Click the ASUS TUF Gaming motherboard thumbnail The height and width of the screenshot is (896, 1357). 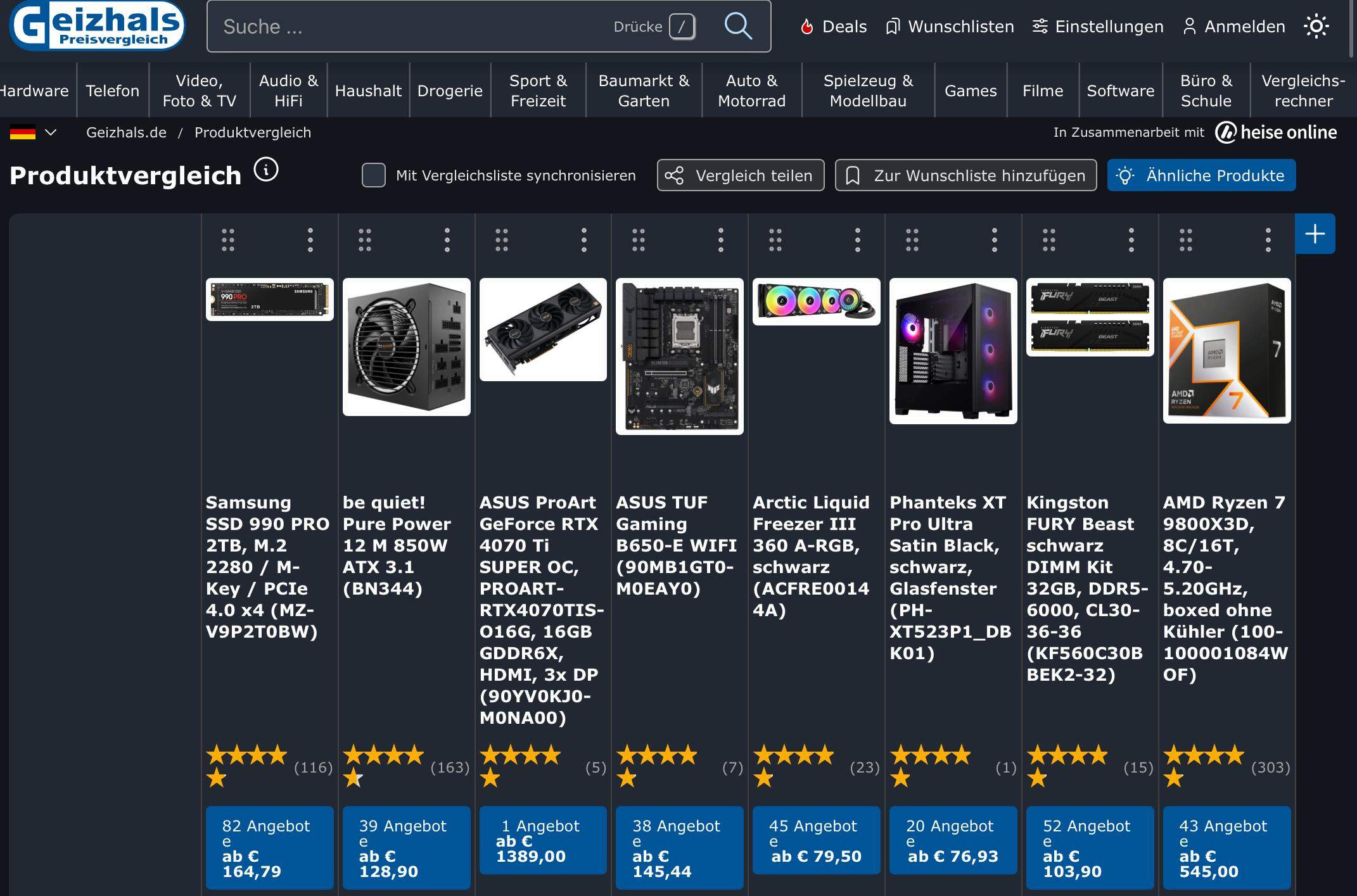pyautogui.click(x=679, y=357)
